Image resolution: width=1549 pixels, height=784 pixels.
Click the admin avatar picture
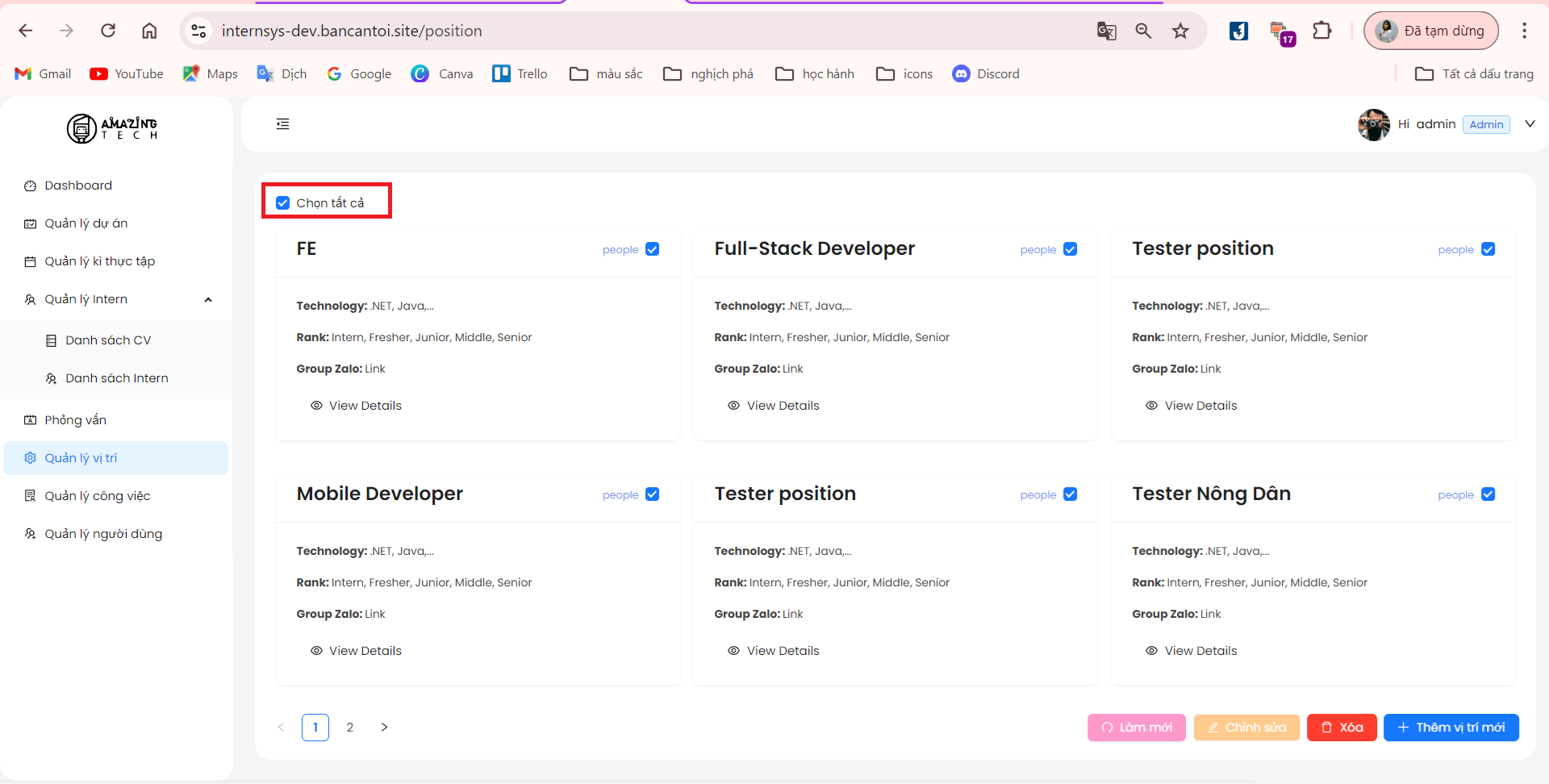(1373, 124)
